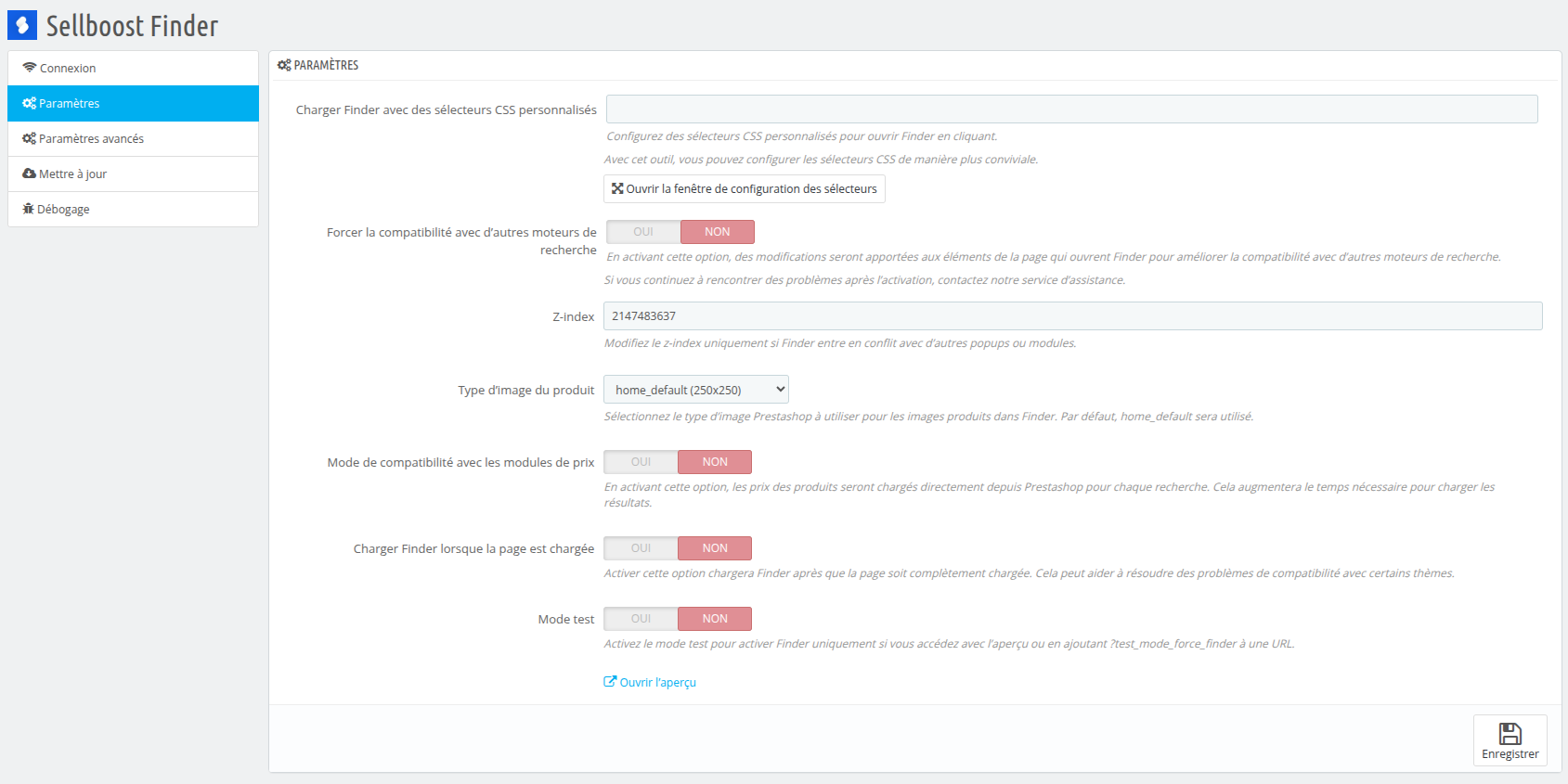Click the wifi icon beside Connexion
The width and height of the screenshot is (1568, 784).
pos(30,68)
